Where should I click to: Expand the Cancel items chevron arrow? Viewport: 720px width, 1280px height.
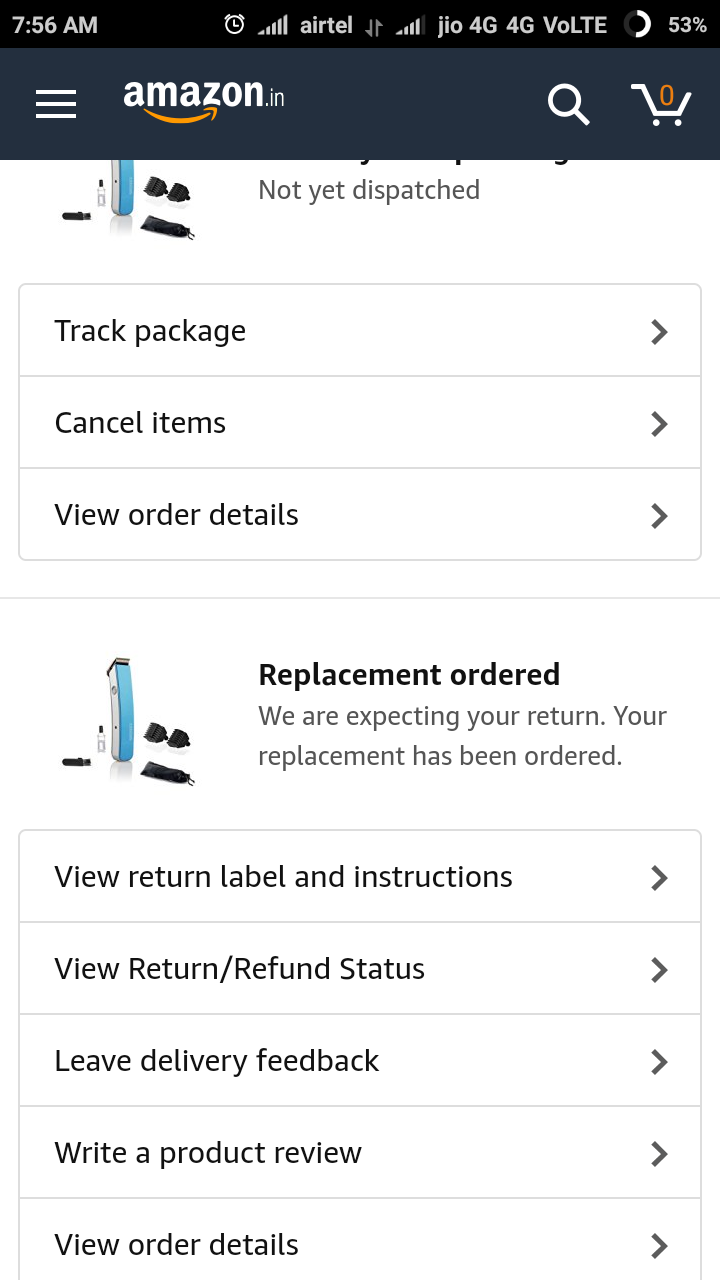(x=659, y=424)
